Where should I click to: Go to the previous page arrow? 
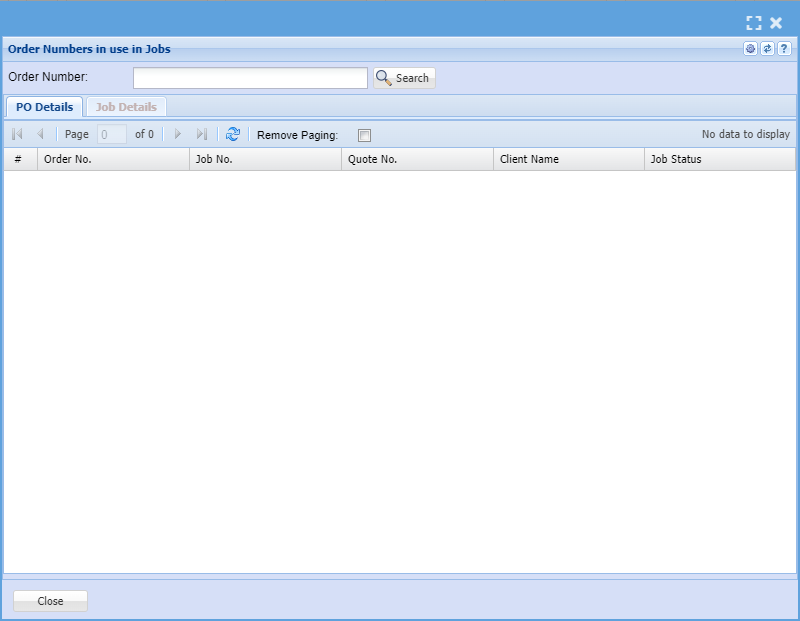[40, 134]
